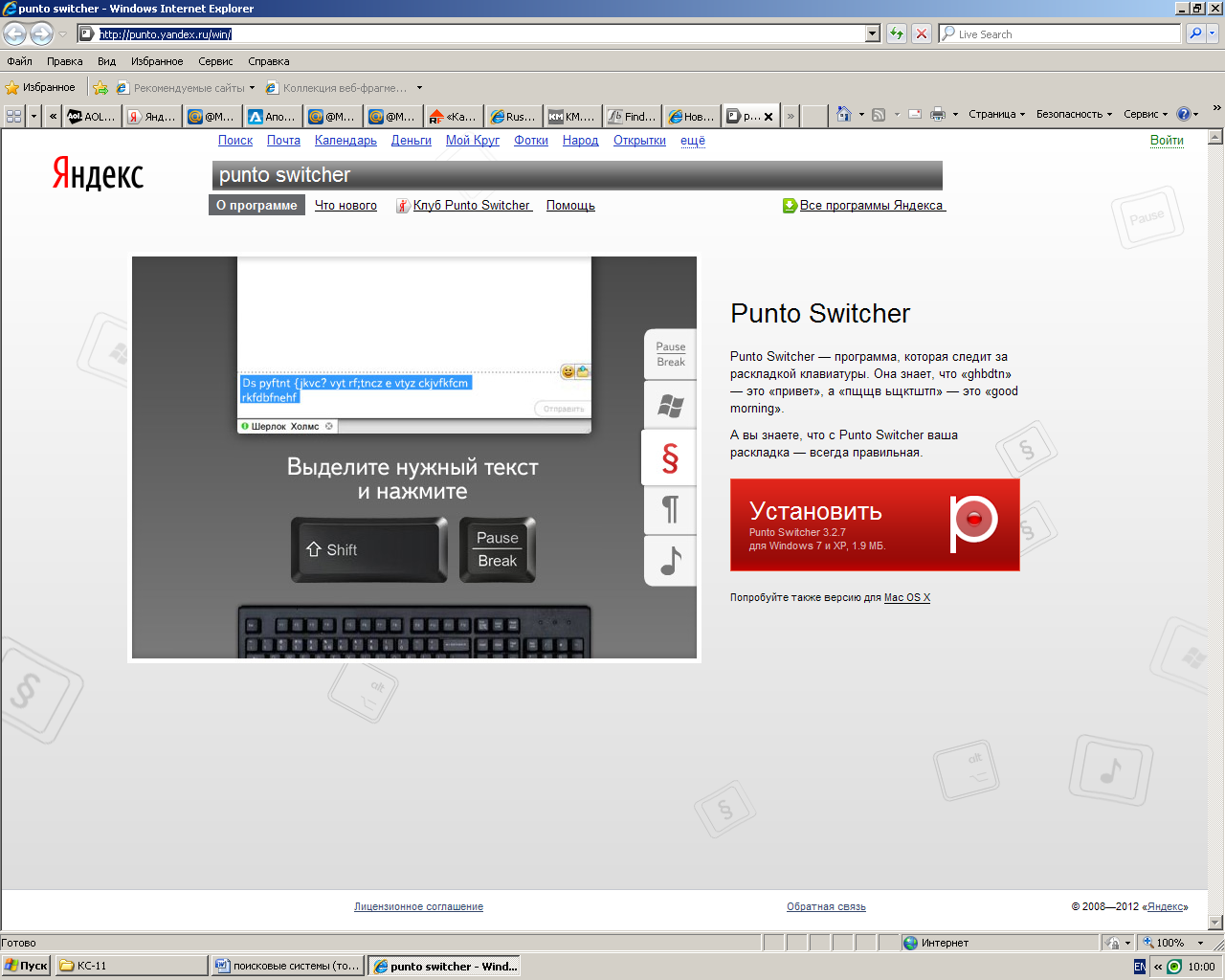Open Что нового link

tap(345, 205)
